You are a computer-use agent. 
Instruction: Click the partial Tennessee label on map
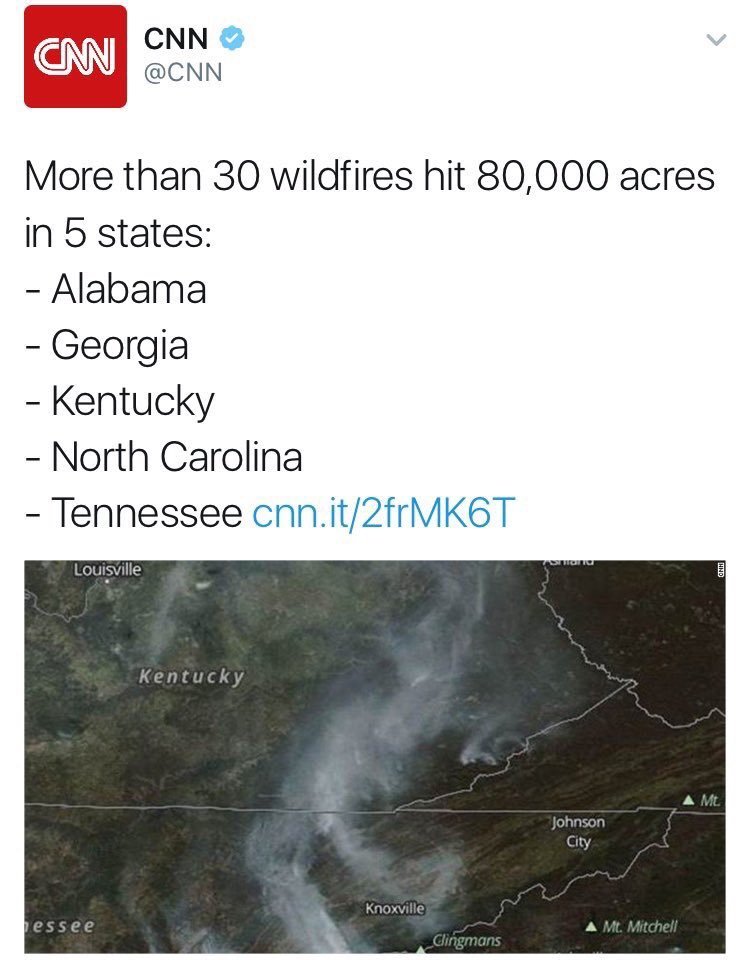(60, 925)
